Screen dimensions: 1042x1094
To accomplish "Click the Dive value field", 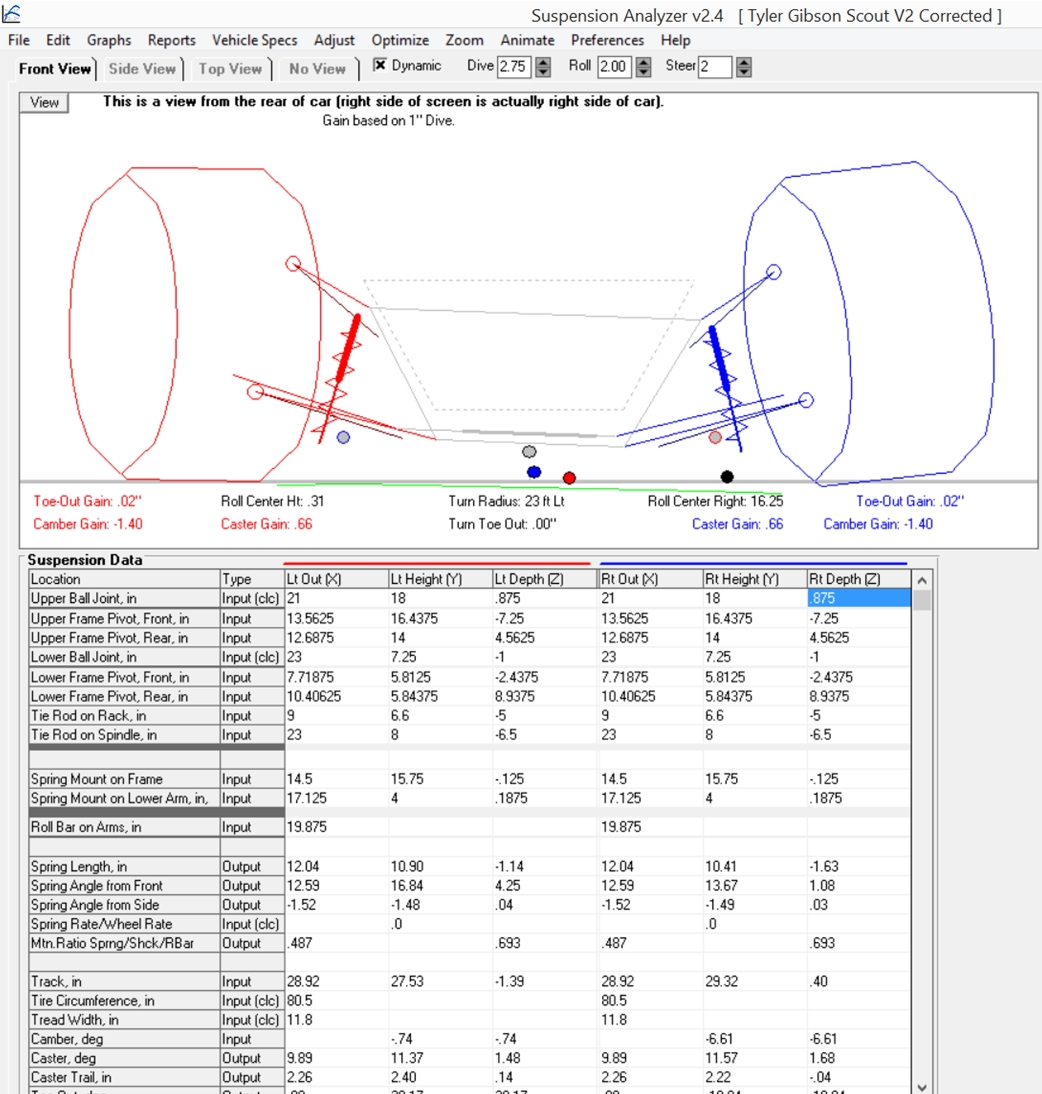I will pos(515,66).
